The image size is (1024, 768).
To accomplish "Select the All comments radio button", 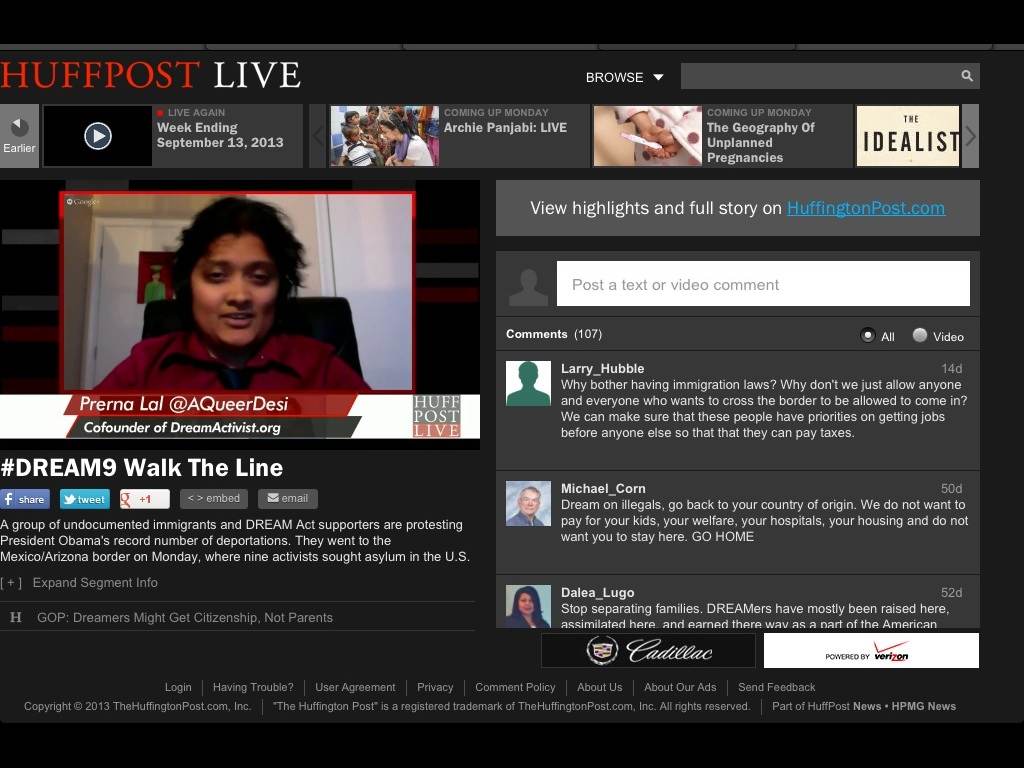I will 867,336.
